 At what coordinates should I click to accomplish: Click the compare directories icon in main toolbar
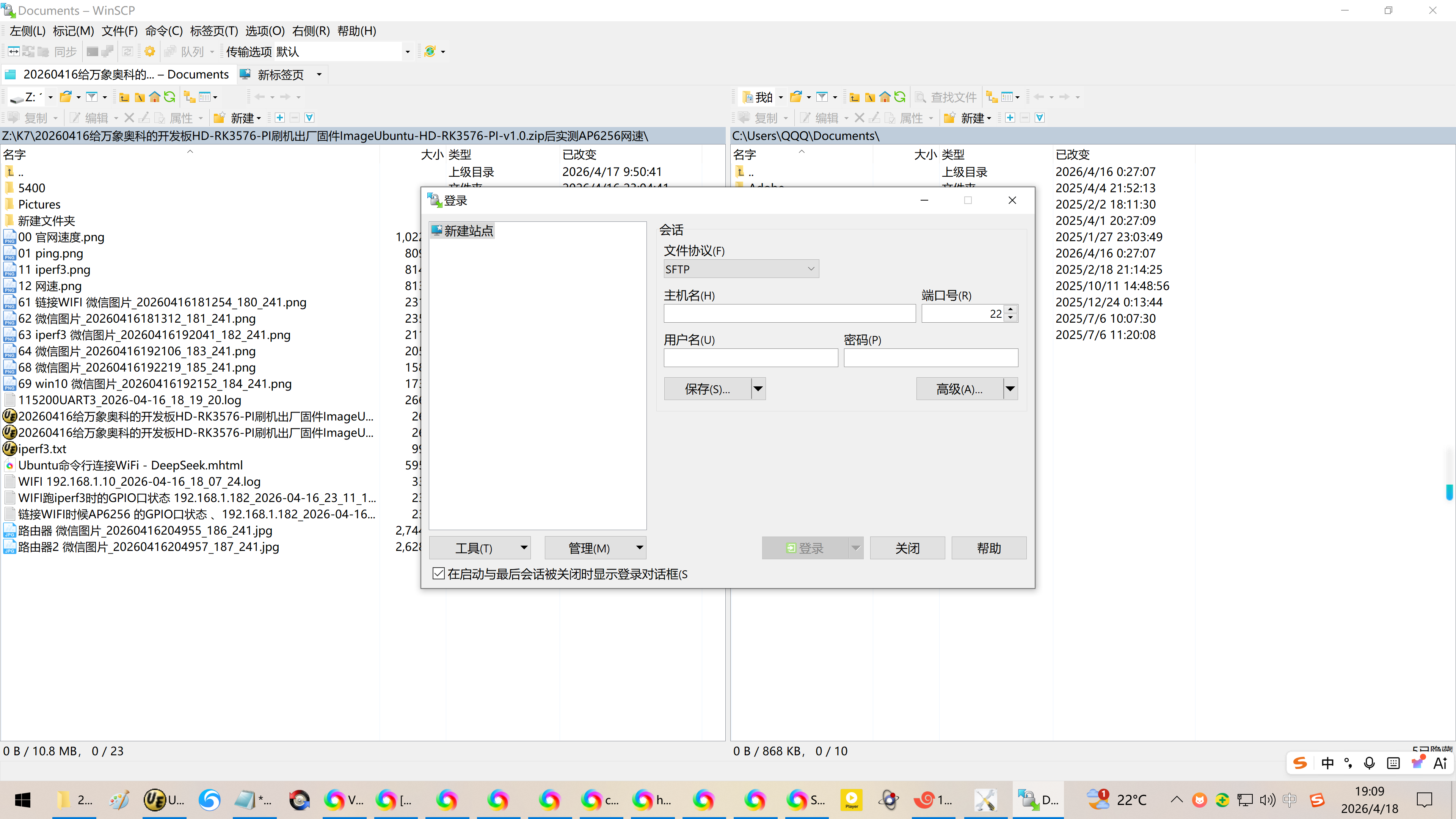click(x=14, y=52)
